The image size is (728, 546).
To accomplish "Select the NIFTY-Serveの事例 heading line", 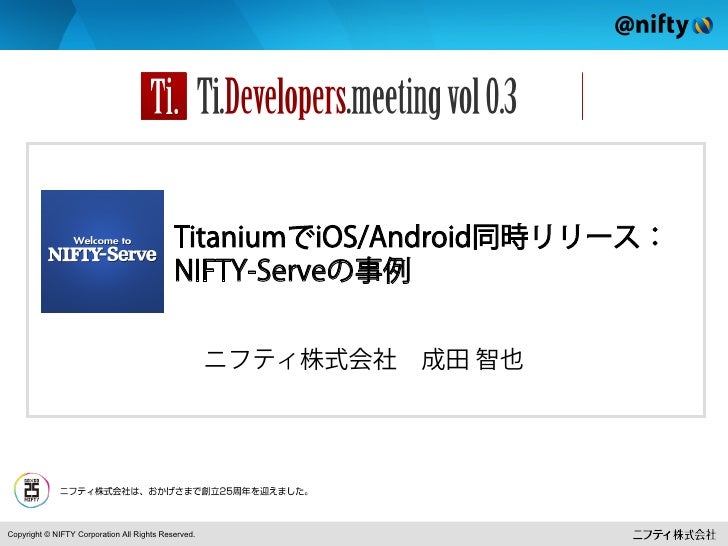I will pyautogui.click(x=292, y=271).
